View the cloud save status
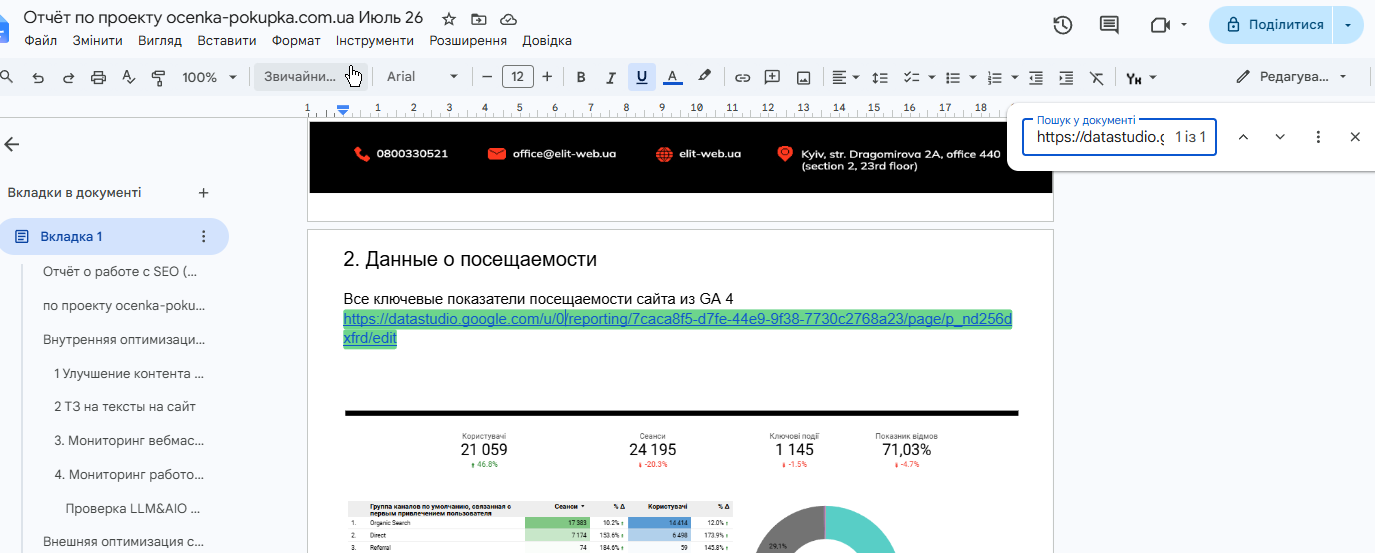 tap(509, 19)
